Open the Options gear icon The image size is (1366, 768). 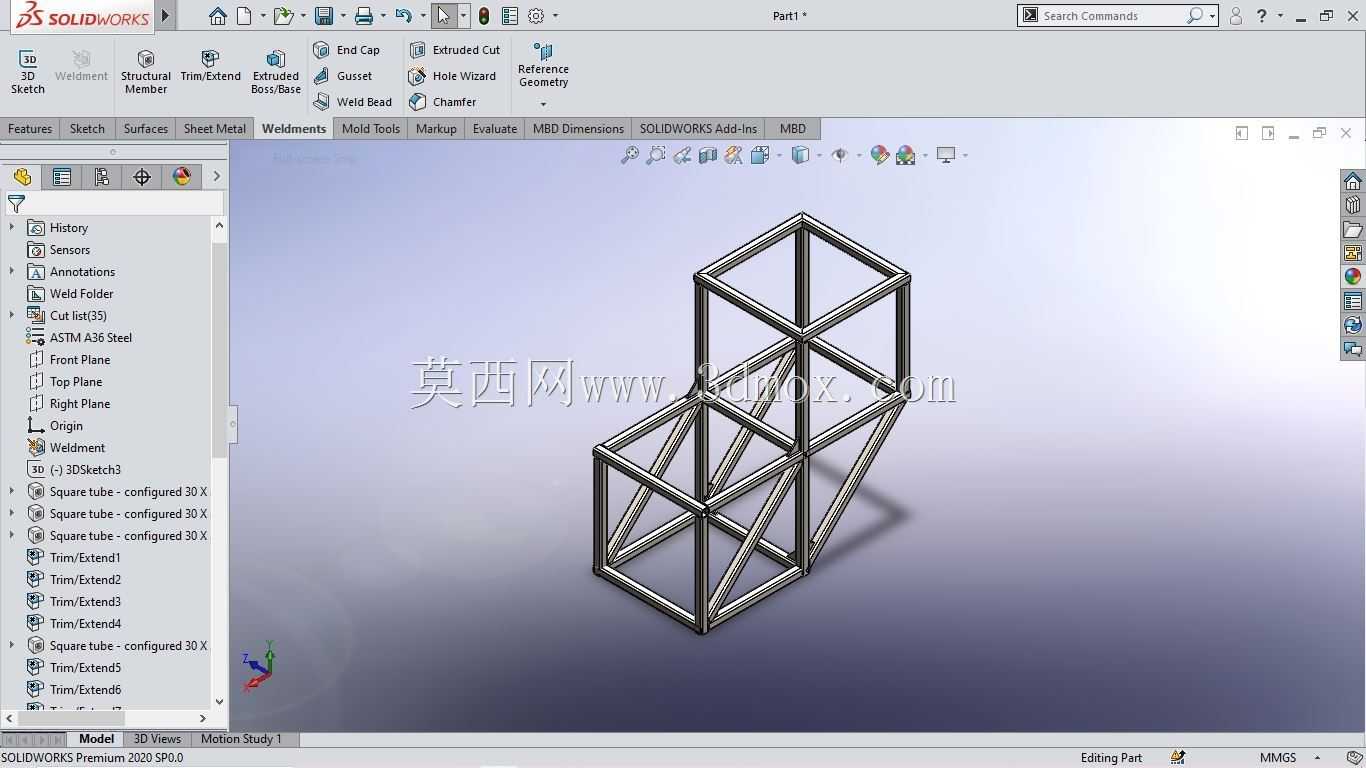coord(537,16)
